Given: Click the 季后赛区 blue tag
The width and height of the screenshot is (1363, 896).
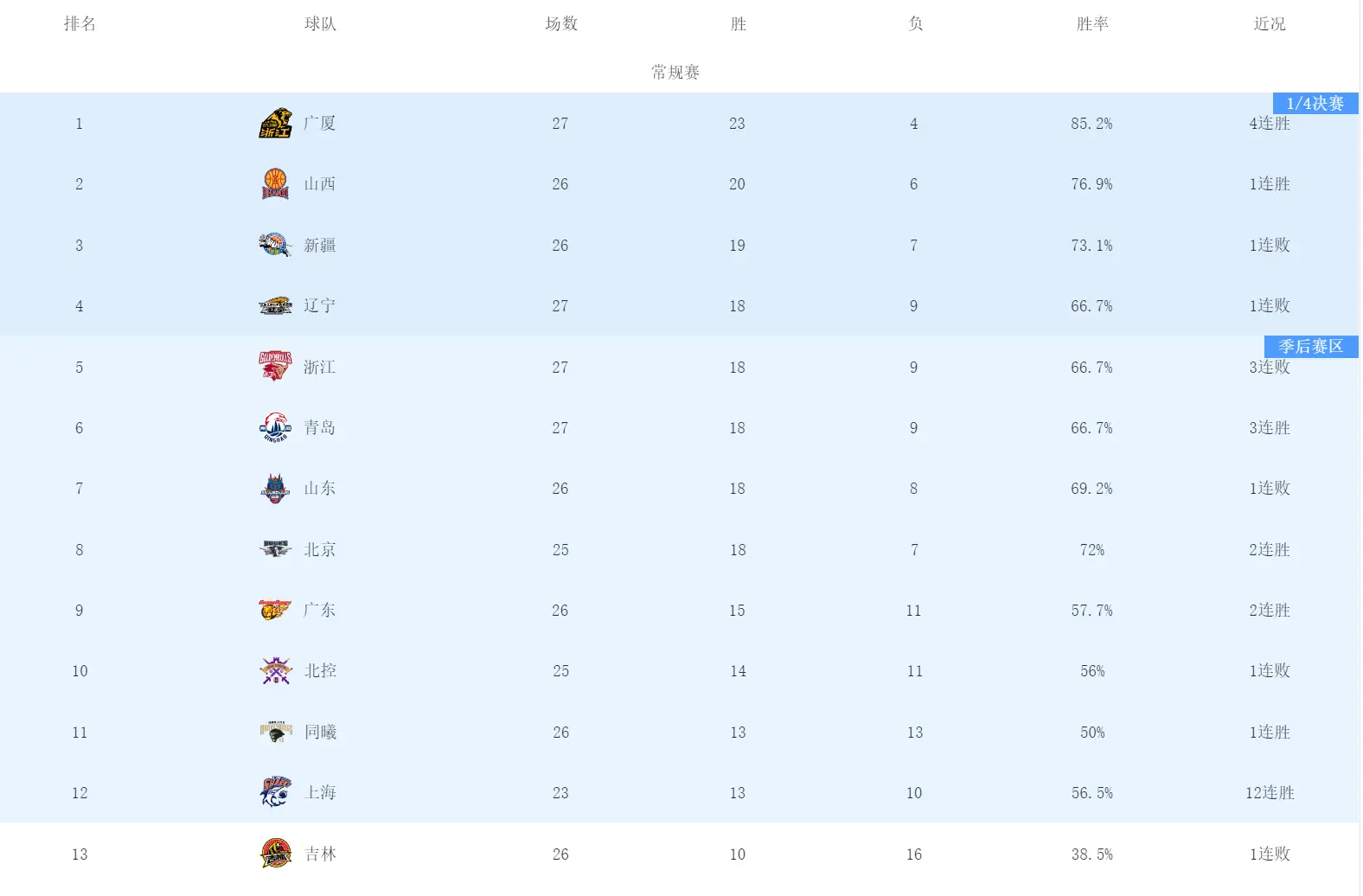Looking at the screenshot, I should pyautogui.click(x=1311, y=347).
